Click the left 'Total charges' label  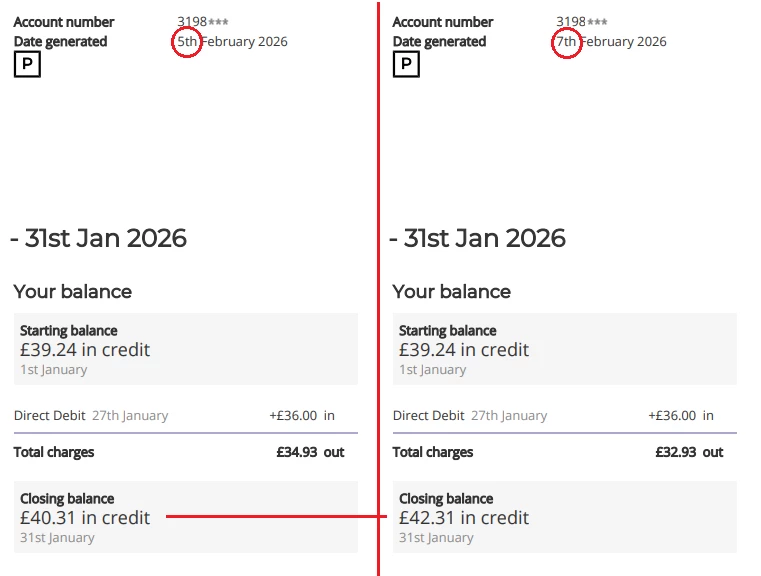click(54, 452)
